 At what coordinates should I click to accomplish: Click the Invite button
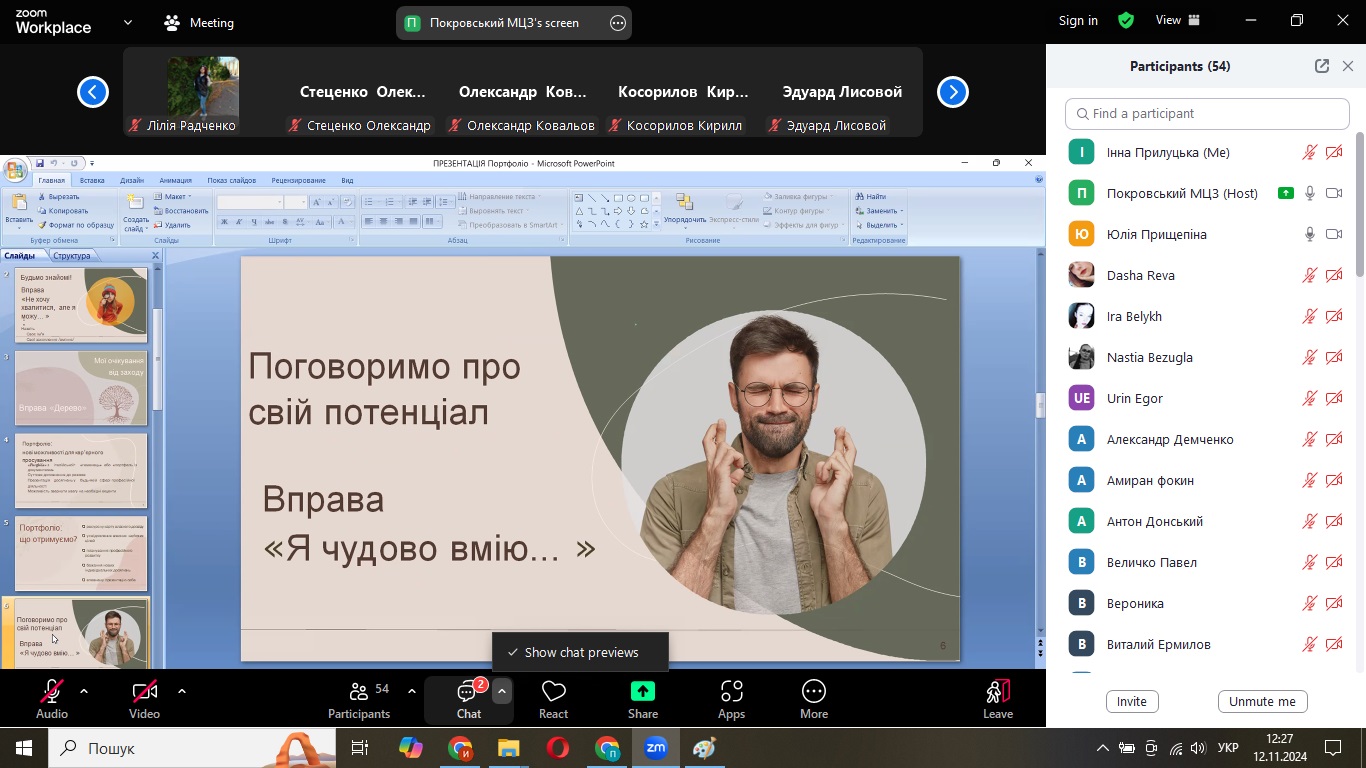click(x=1132, y=701)
